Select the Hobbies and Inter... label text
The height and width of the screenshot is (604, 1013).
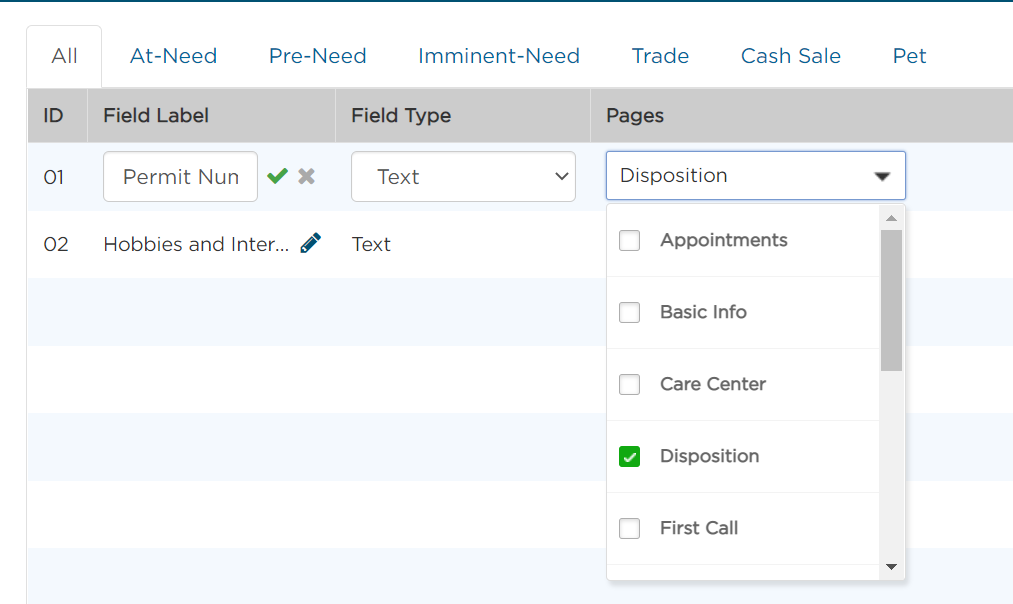[196, 244]
